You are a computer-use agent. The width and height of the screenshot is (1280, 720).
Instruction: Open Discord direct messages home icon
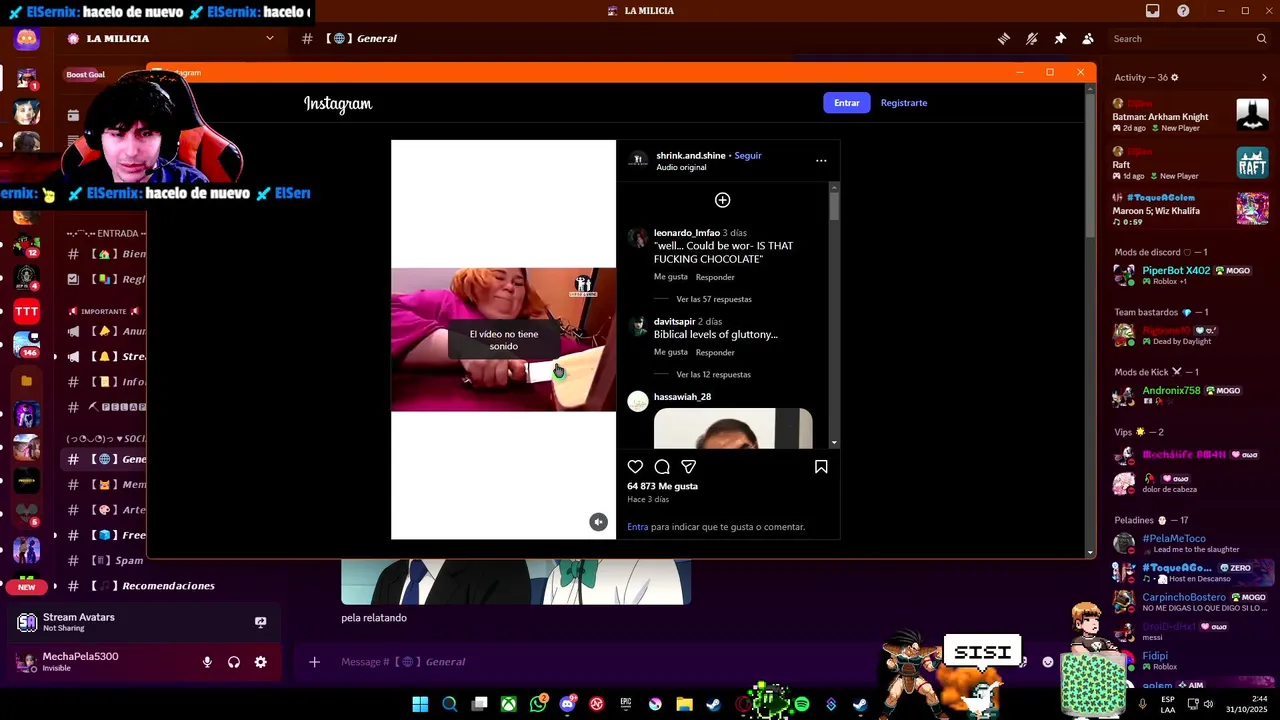pyautogui.click(x=27, y=39)
